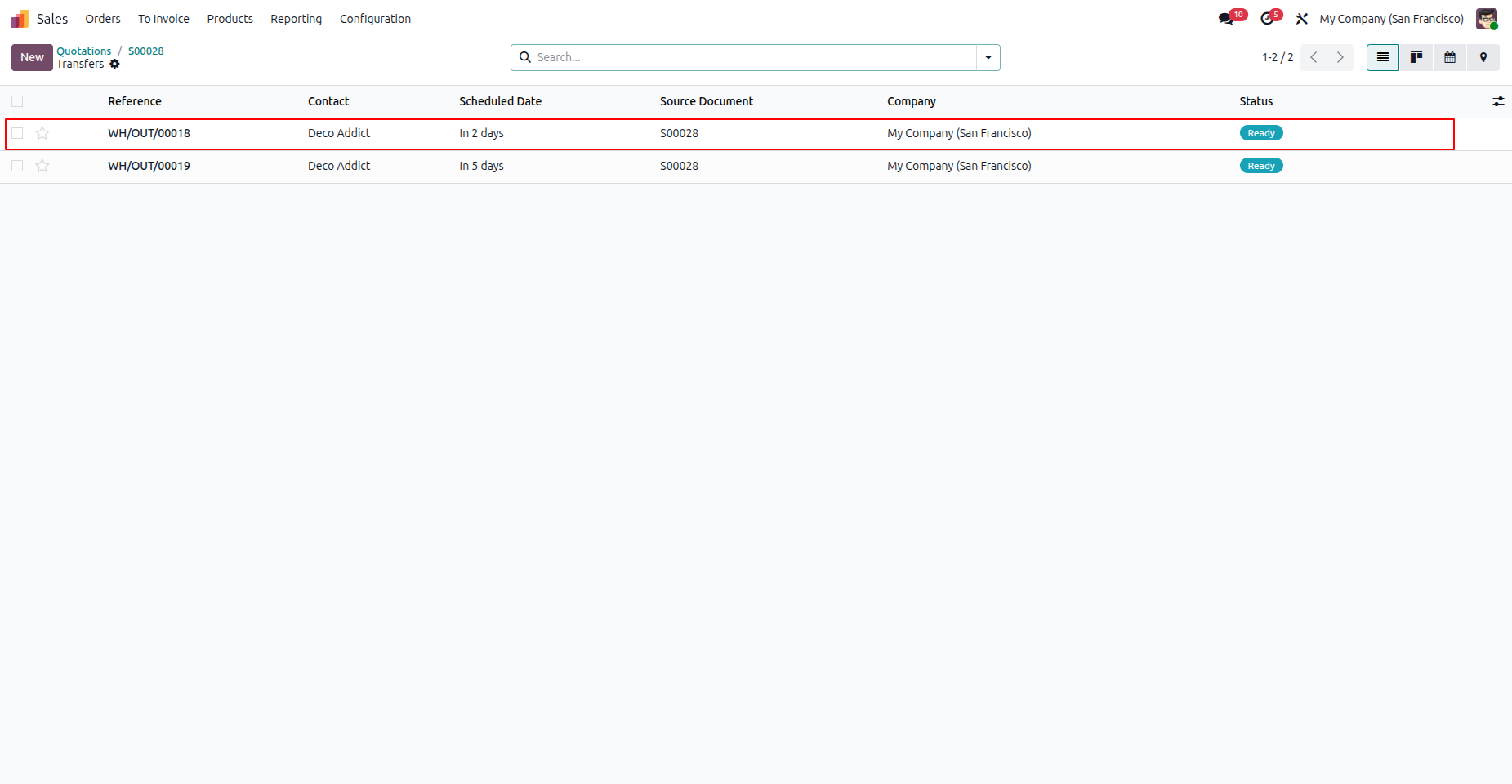Image resolution: width=1512 pixels, height=784 pixels.
Task: Tick checkbox for WH/OUT/00019 row
Action: tap(17, 166)
